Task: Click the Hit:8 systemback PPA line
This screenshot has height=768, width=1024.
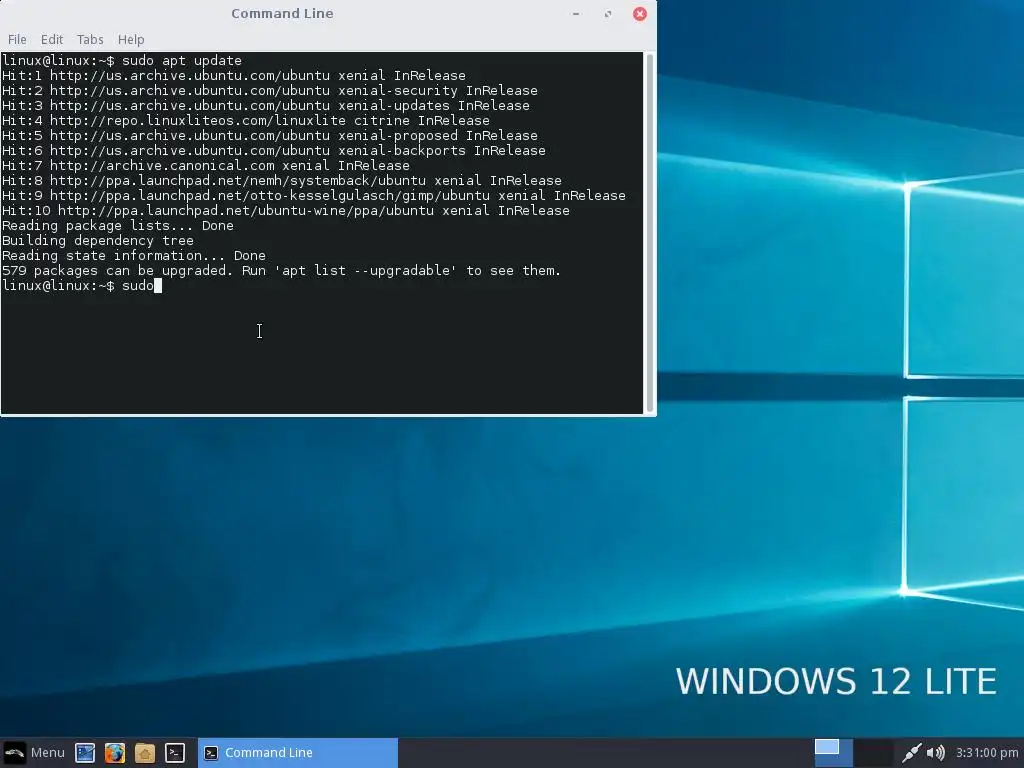Action: click(x=281, y=181)
